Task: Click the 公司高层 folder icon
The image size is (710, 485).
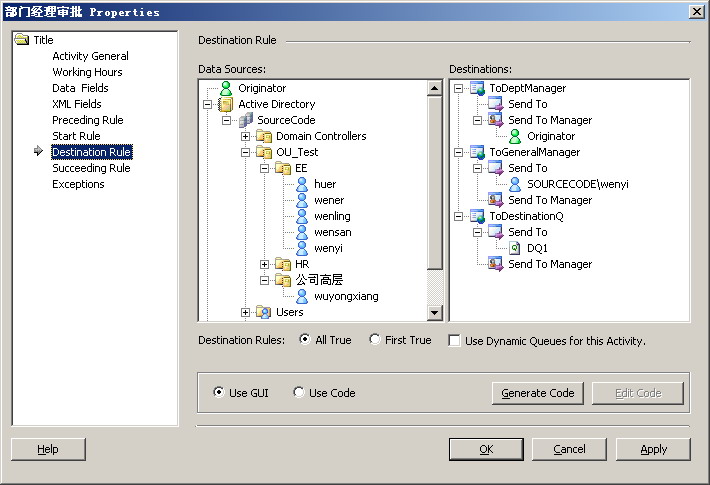Action: 283,280
